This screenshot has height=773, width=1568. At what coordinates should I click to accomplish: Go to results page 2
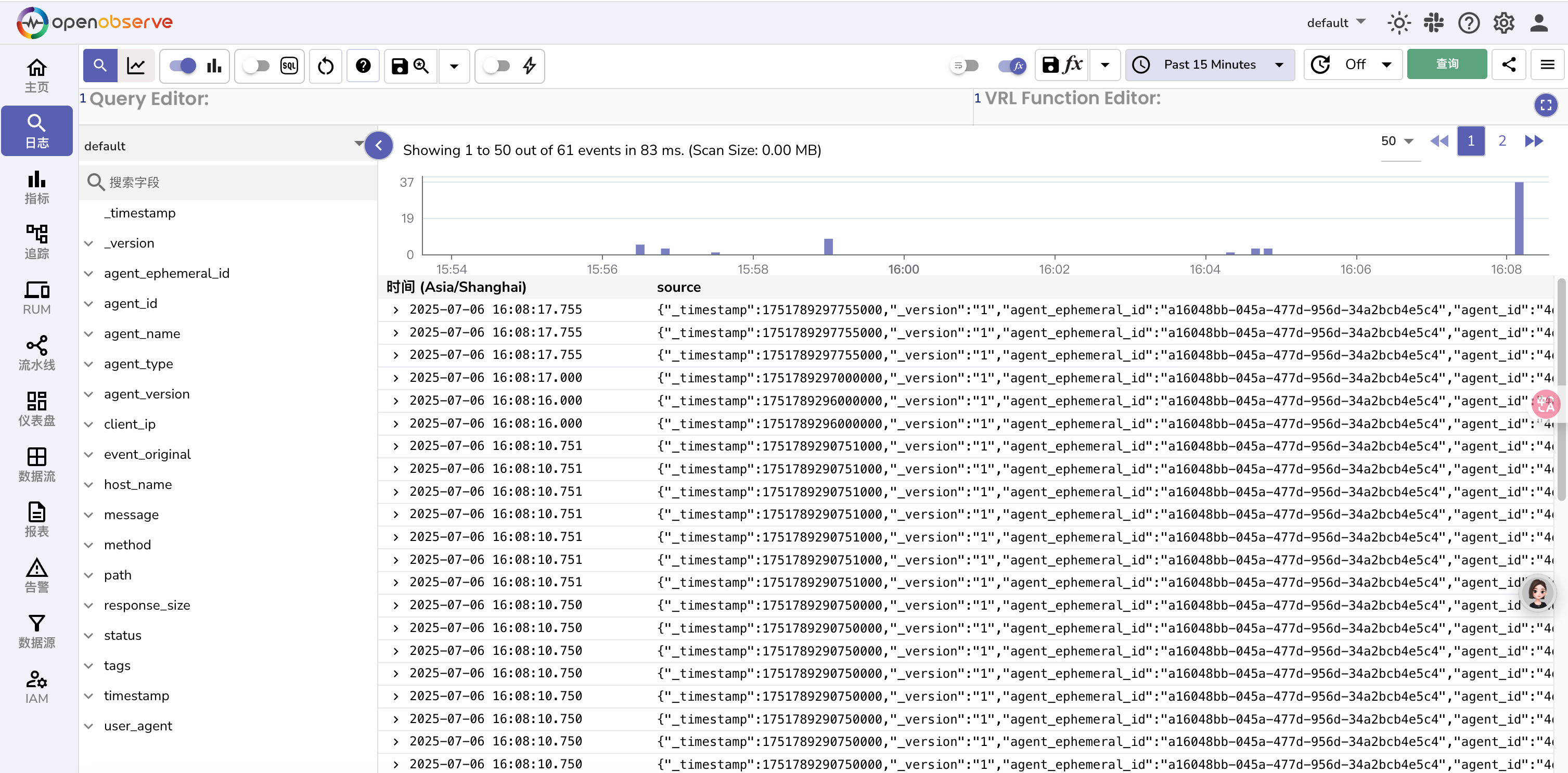coord(1502,140)
